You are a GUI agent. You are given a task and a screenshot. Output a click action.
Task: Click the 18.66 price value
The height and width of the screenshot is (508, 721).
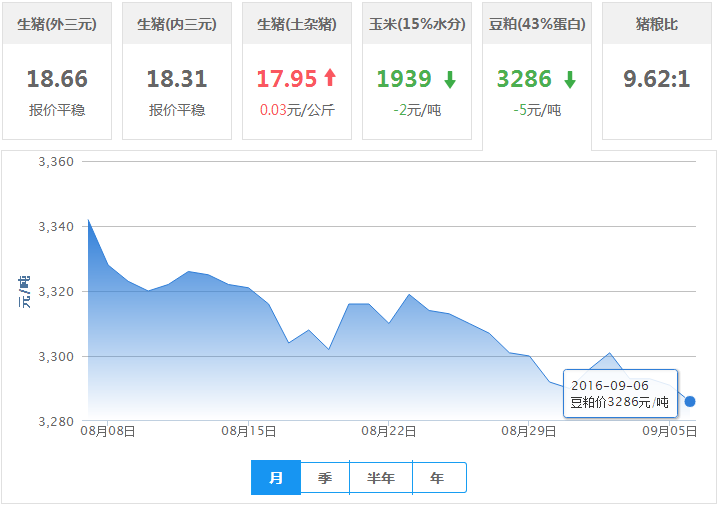coord(57,79)
